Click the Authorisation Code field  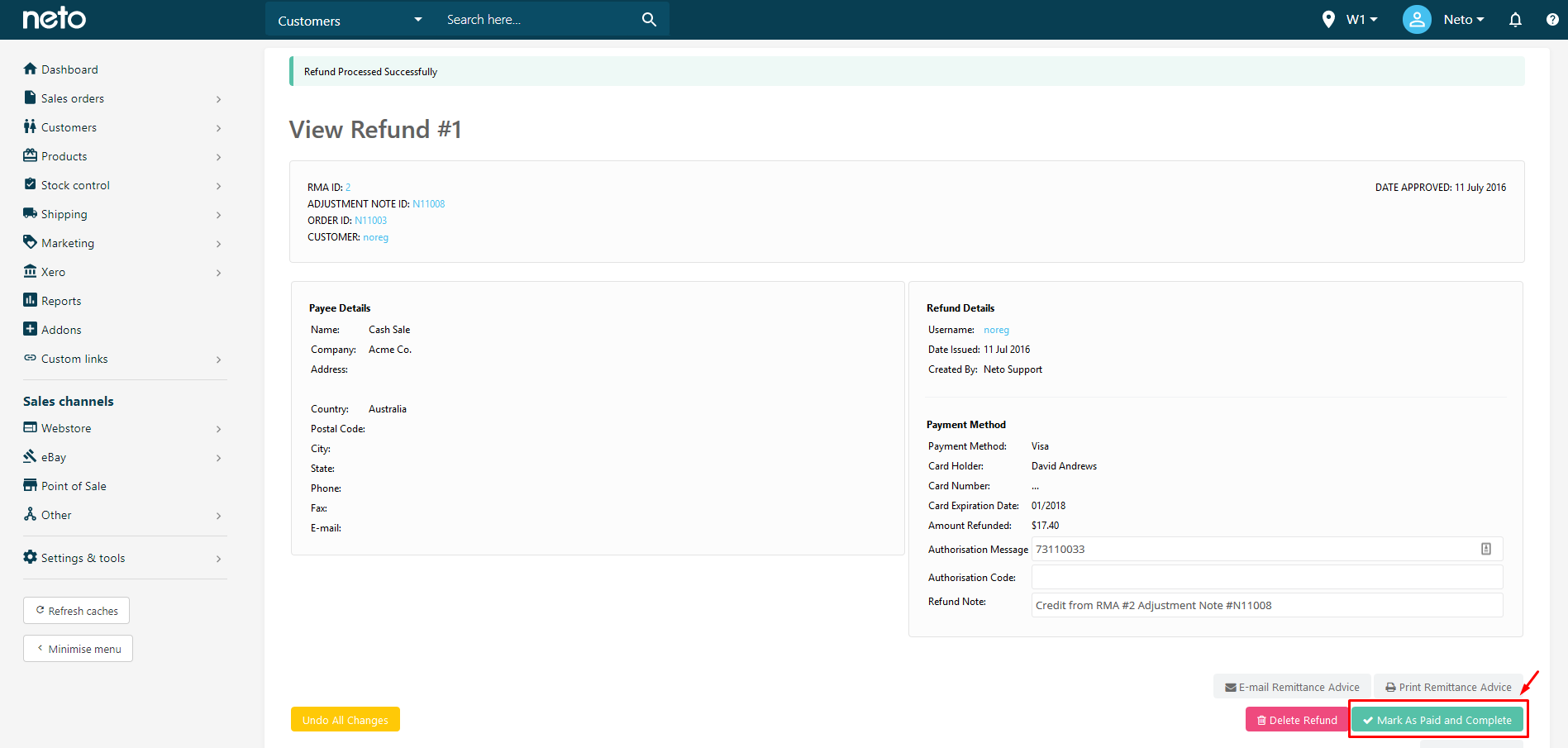tap(1266, 577)
